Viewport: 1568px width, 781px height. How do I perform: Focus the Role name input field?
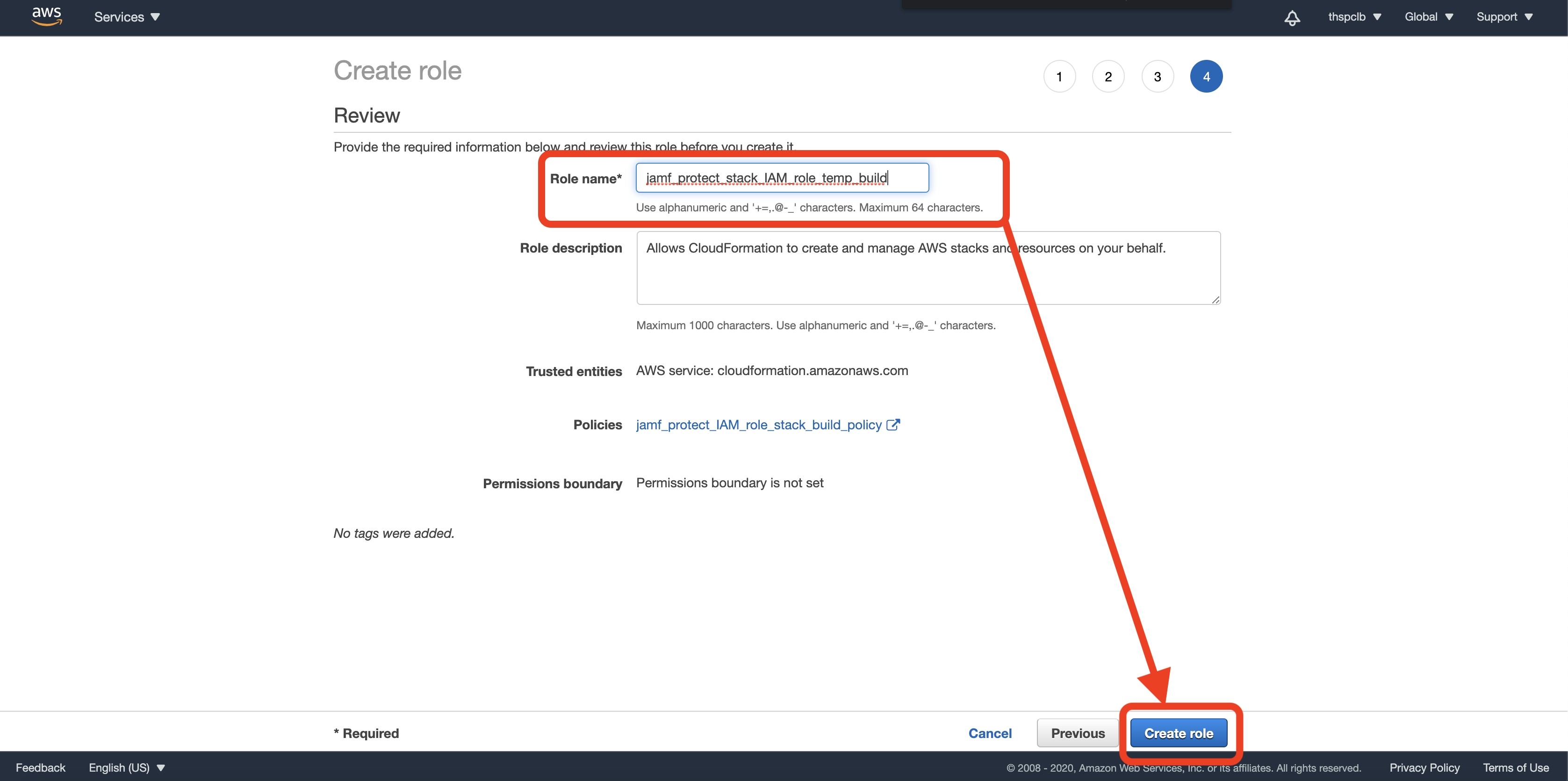[782, 178]
